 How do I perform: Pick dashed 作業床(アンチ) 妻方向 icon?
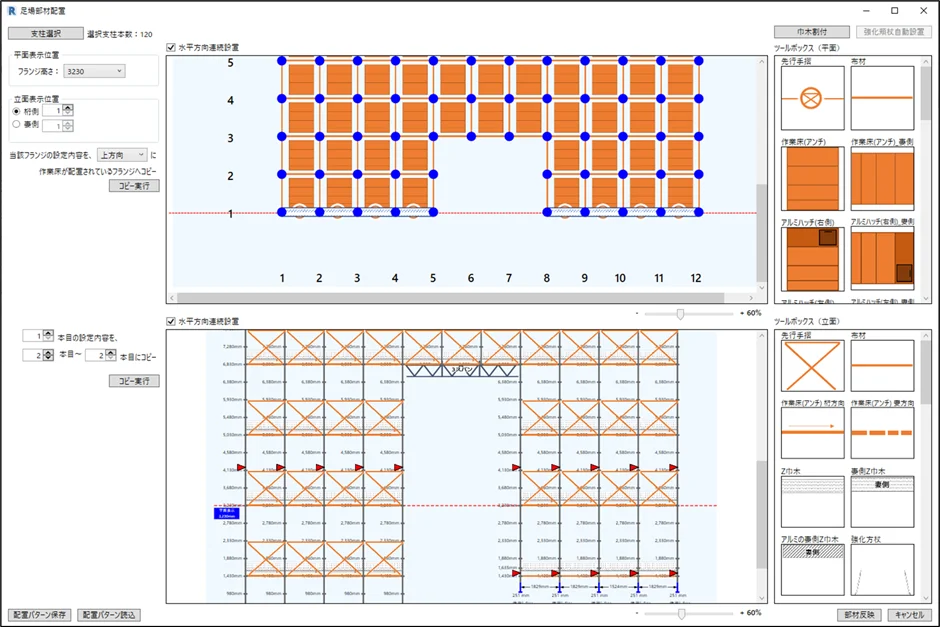click(882, 433)
